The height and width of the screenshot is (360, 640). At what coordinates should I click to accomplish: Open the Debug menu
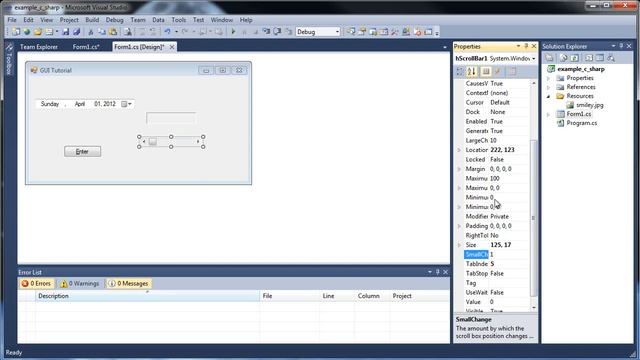coord(114,20)
